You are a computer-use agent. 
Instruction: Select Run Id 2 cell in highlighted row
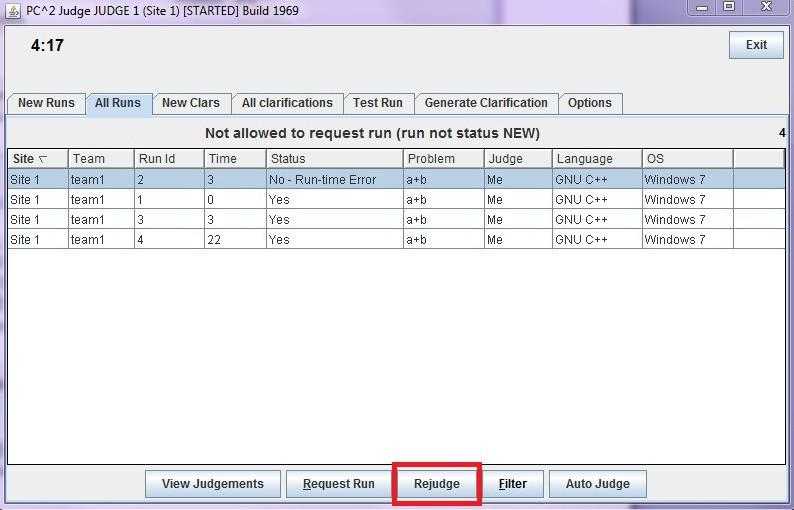click(169, 179)
